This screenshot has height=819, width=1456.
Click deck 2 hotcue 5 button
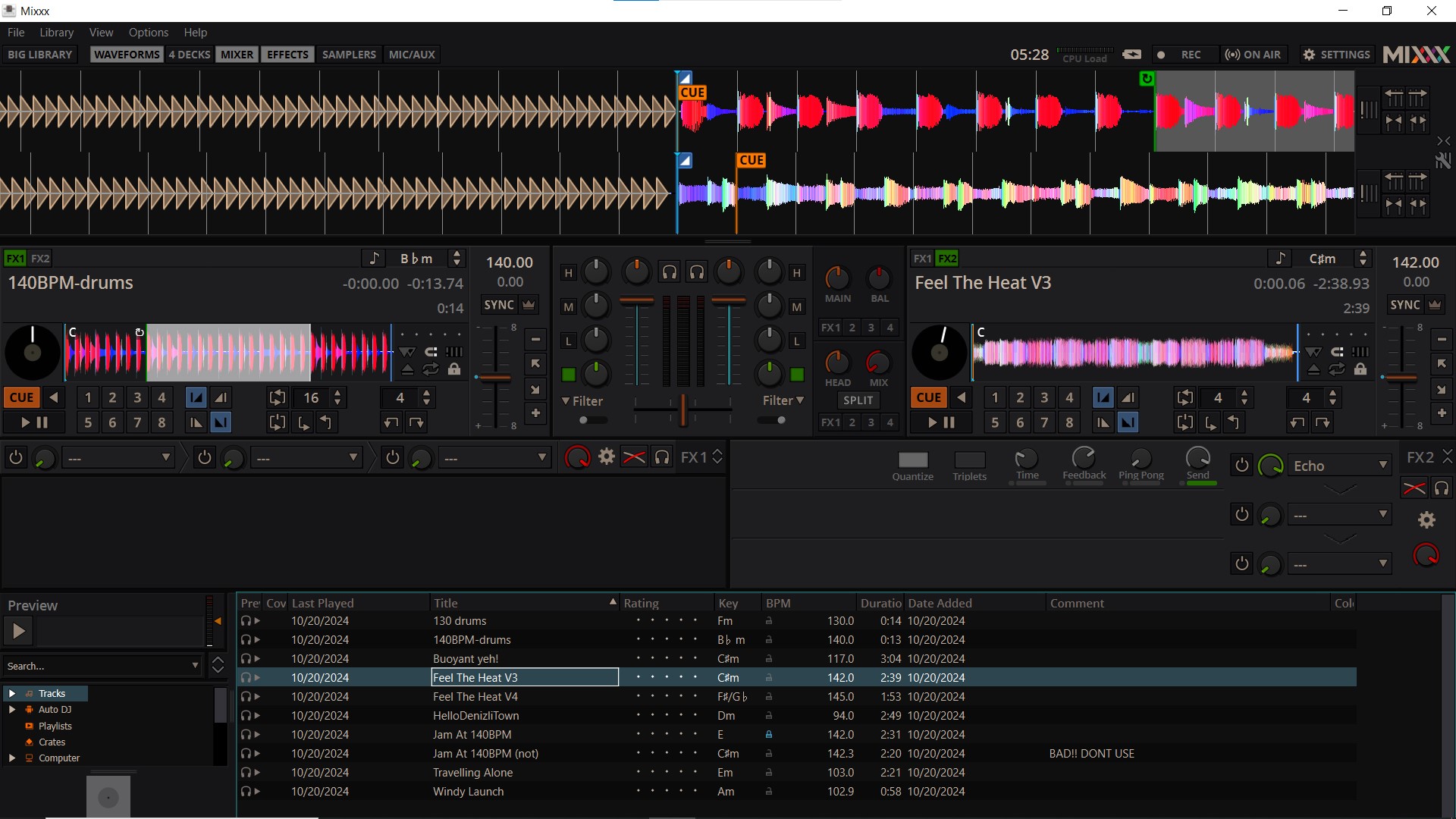[x=995, y=422]
